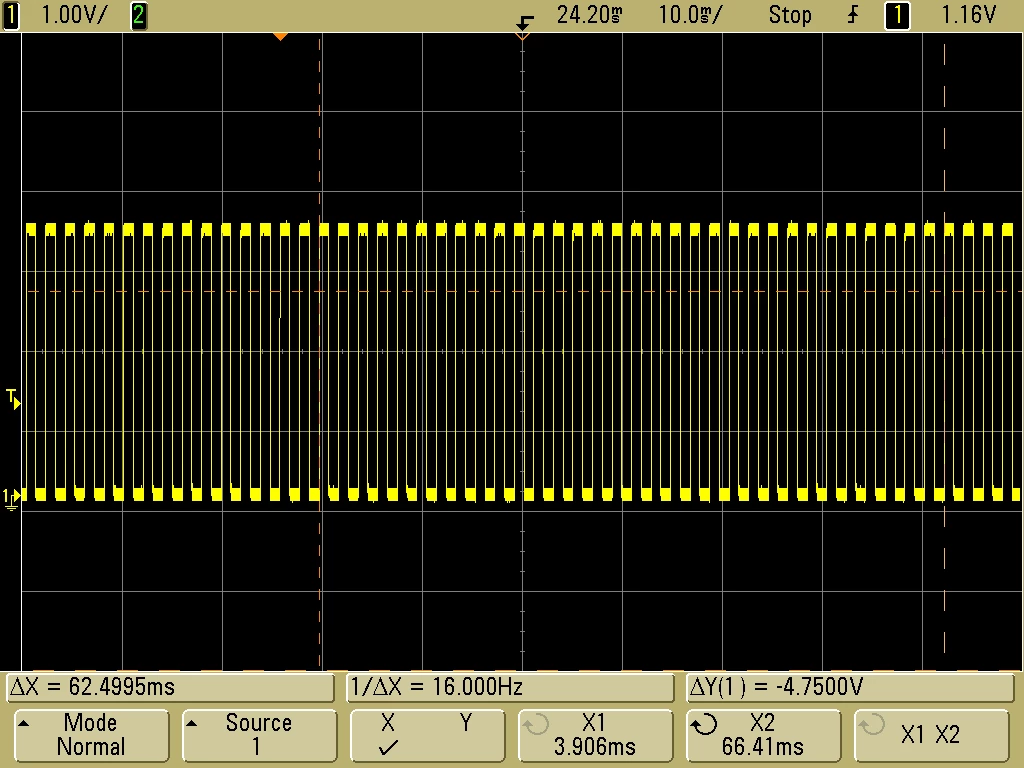This screenshot has width=1024, height=768.
Task: Click the channel 1 indicator at top left
Action: [x=10, y=15]
